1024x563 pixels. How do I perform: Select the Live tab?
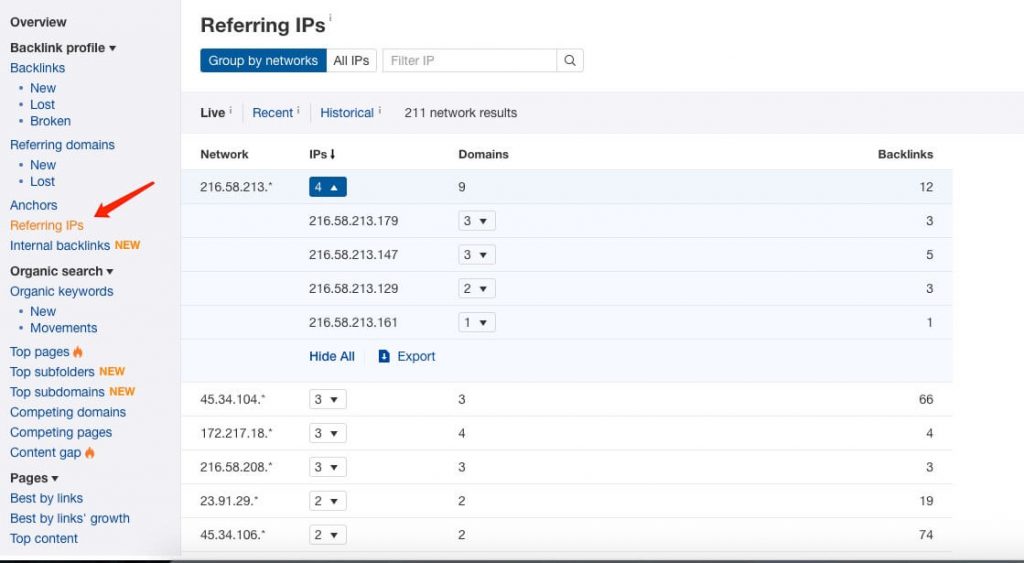212,113
